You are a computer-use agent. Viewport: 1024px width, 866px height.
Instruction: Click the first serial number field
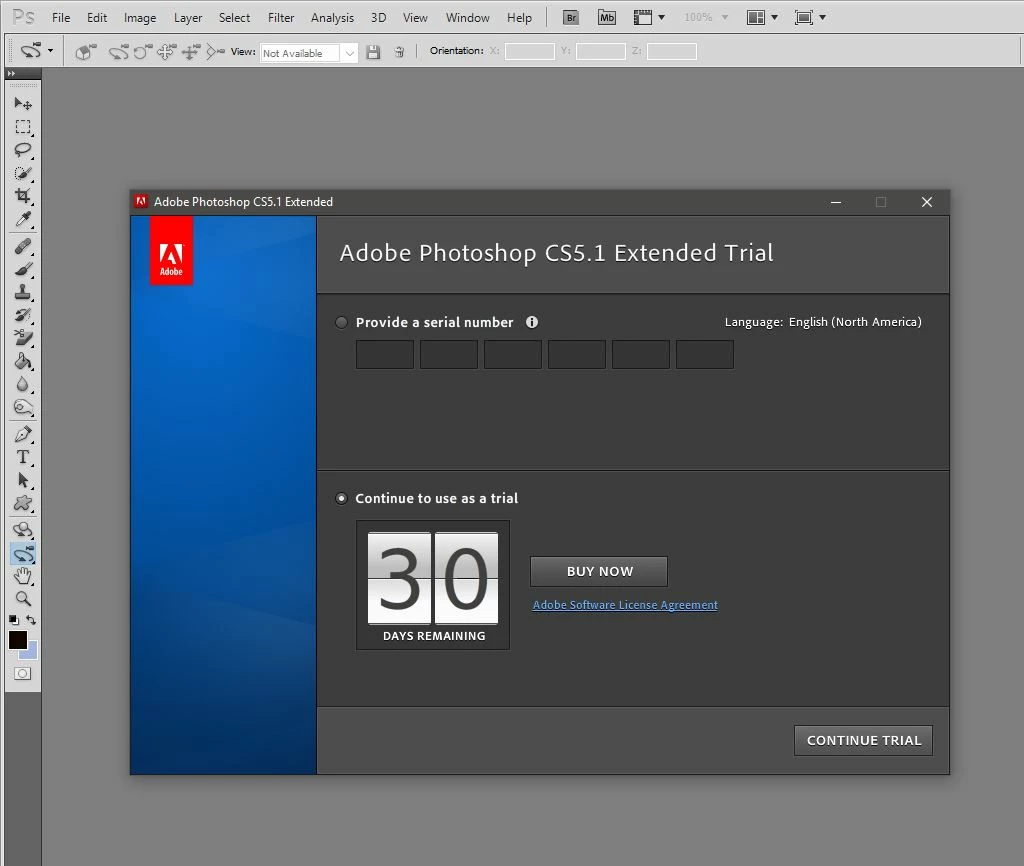(385, 355)
